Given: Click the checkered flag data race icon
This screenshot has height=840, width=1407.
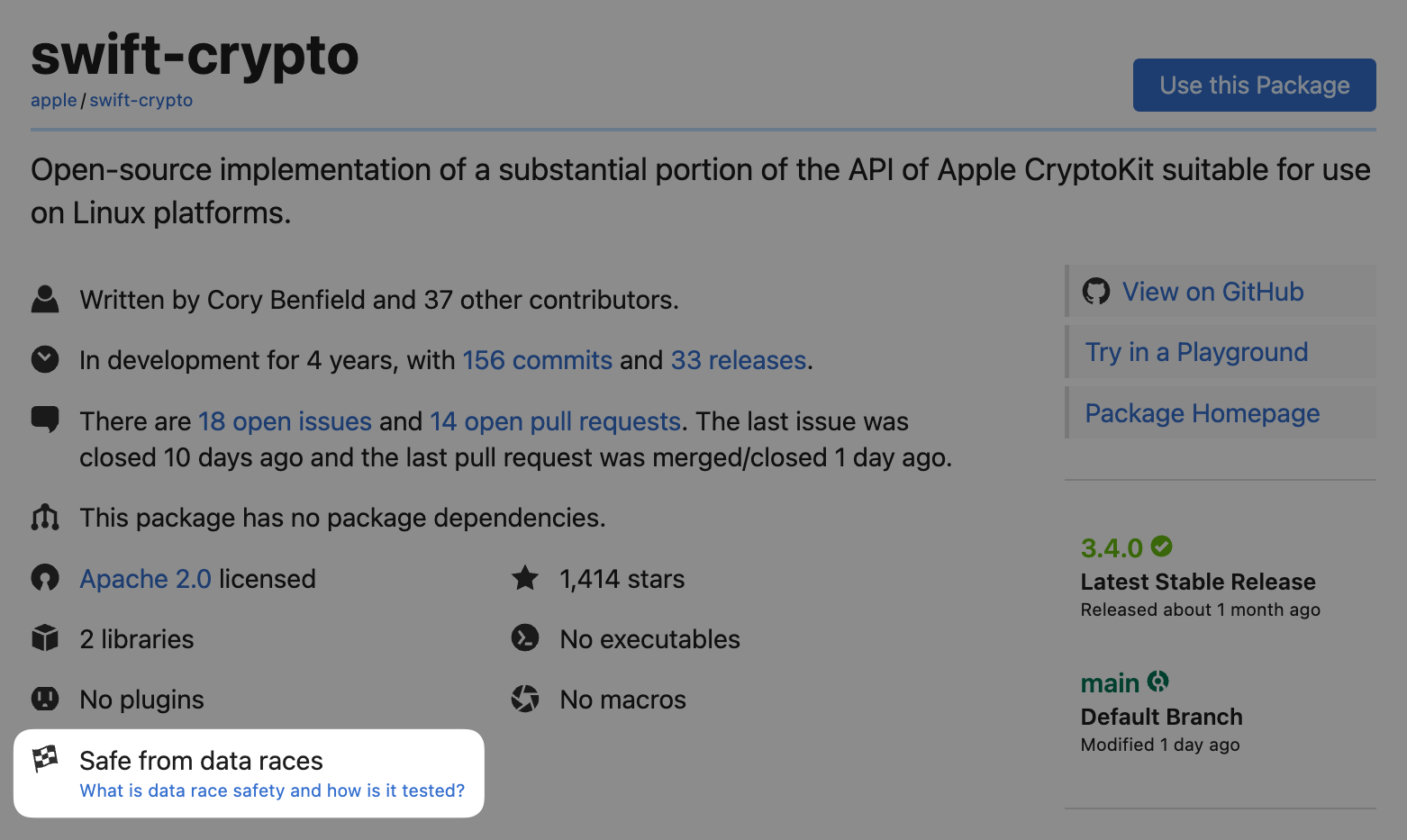Looking at the screenshot, I should coord(45,759).
